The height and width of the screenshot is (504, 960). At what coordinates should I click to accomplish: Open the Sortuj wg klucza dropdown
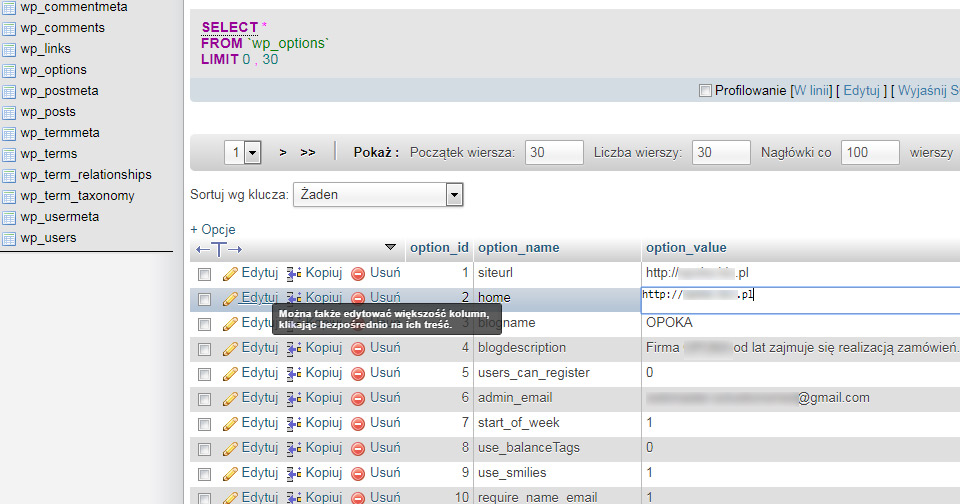(x=378, y=195)
